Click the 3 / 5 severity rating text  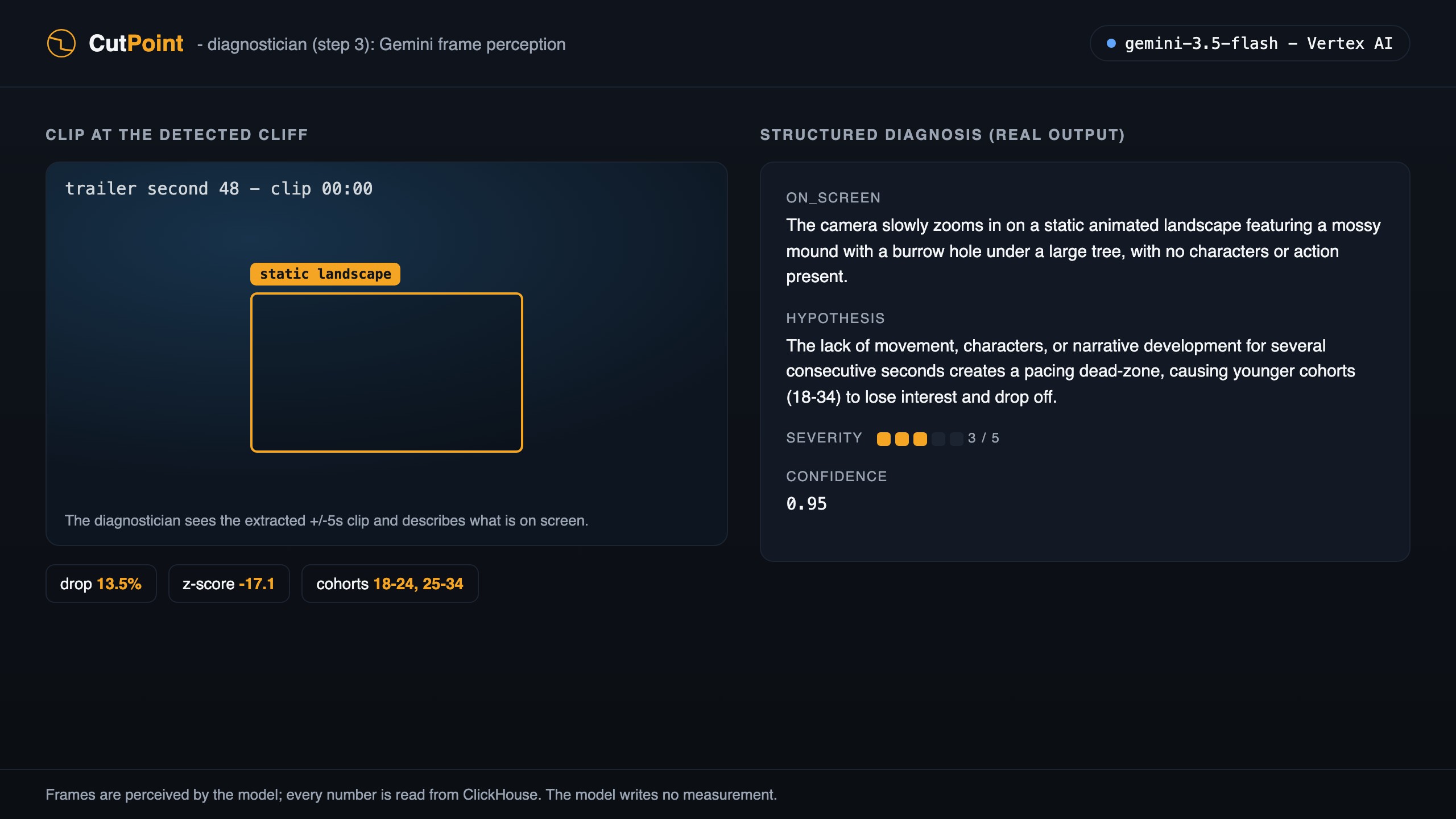(x=983, y=438)
